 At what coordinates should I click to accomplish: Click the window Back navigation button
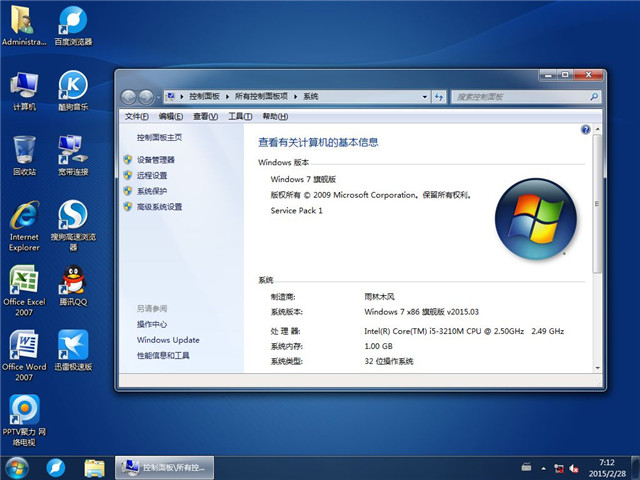click(129, 97)
